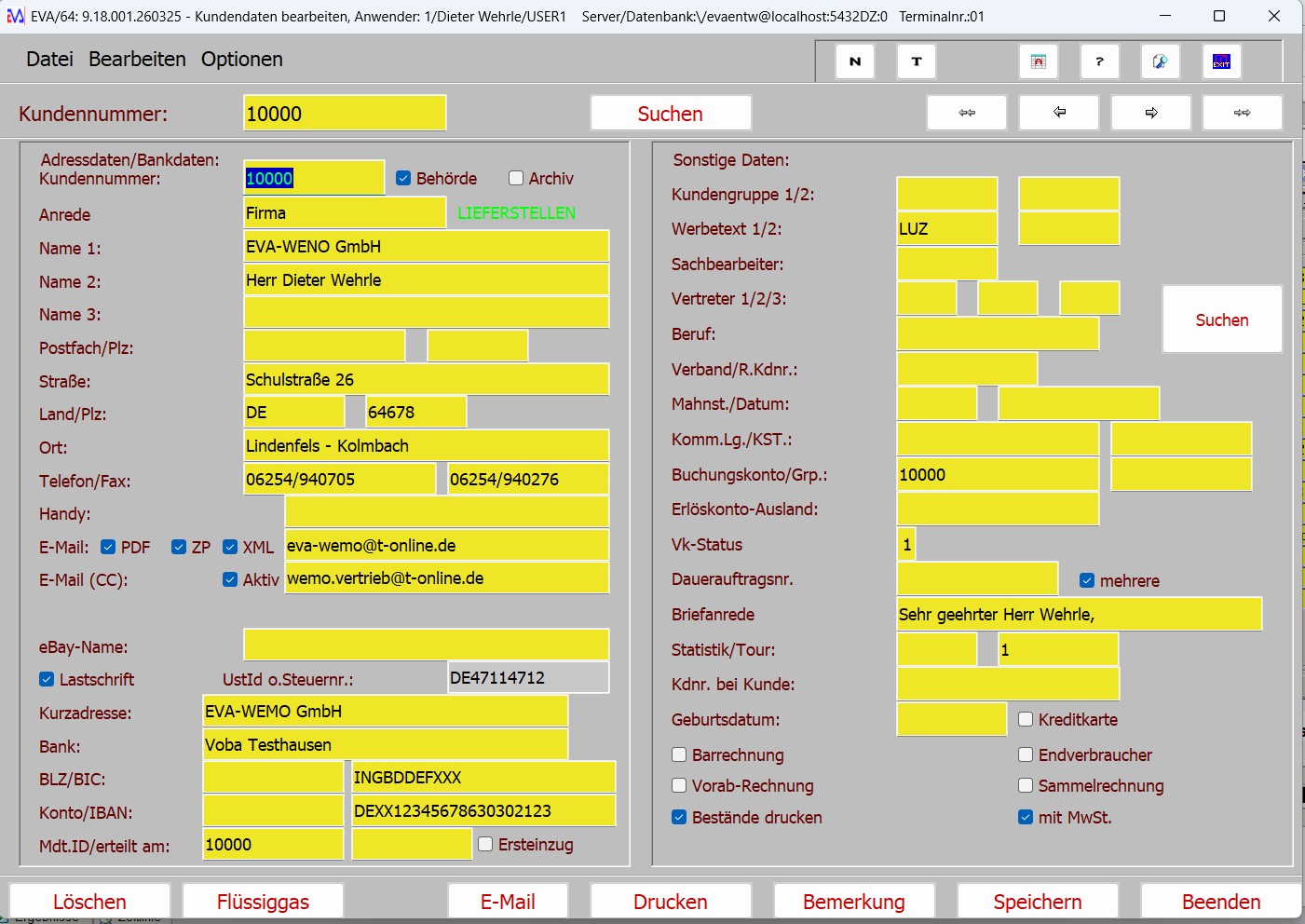Toggle the Sammelrechnung checkbox
Image resolution: width=1305 pixels, height=924 pixels.
[x=1026, y=785]
